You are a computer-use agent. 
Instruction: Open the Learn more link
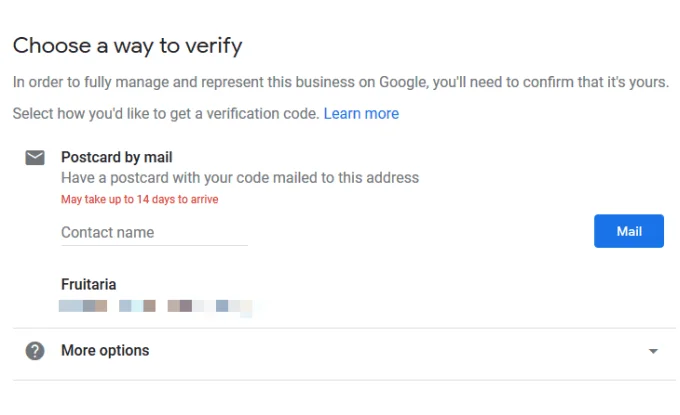[x=361, y=114]
